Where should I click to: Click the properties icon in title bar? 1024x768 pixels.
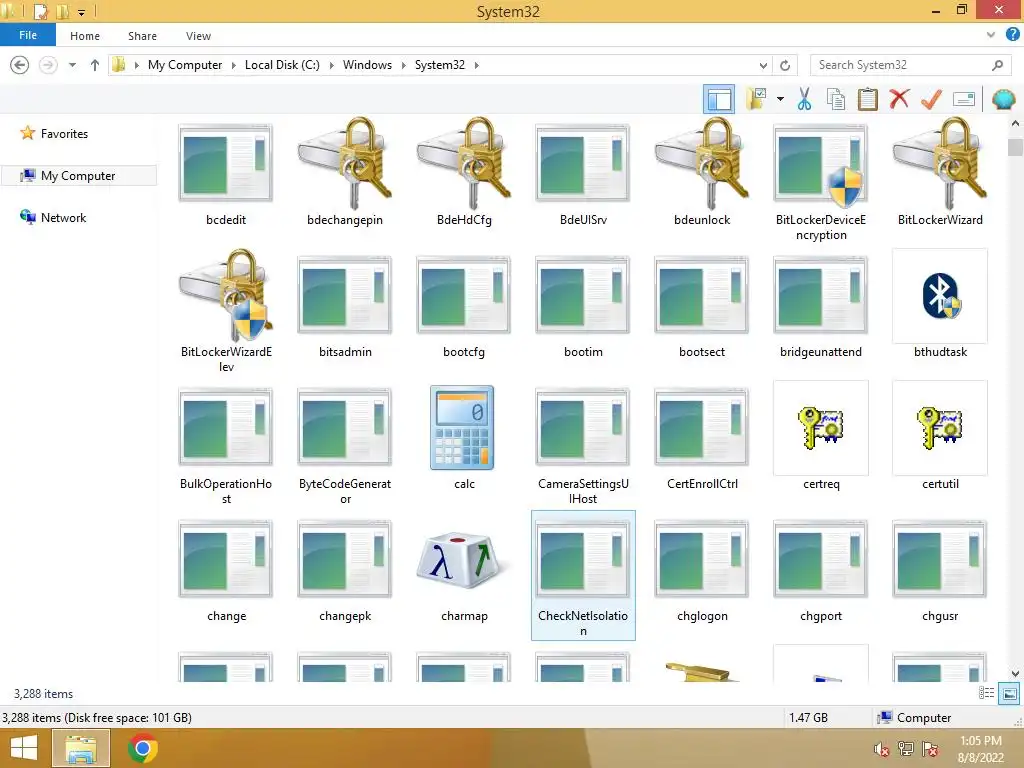tap(41, 11)
